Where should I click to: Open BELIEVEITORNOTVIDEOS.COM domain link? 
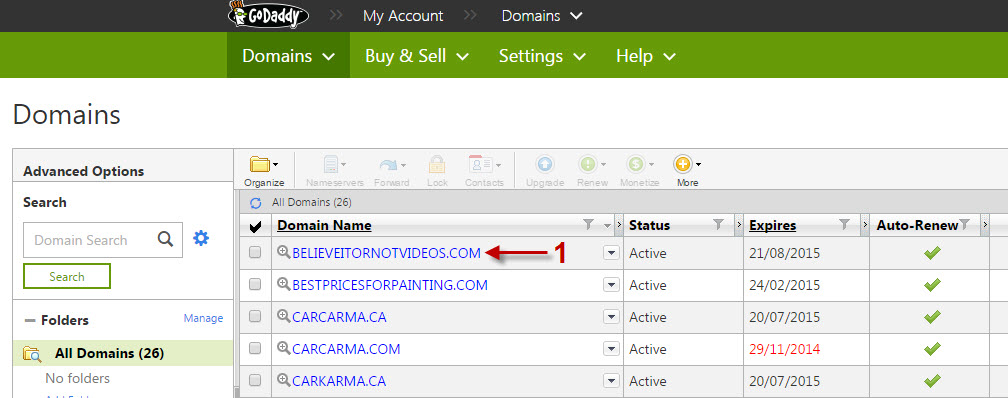386,253
